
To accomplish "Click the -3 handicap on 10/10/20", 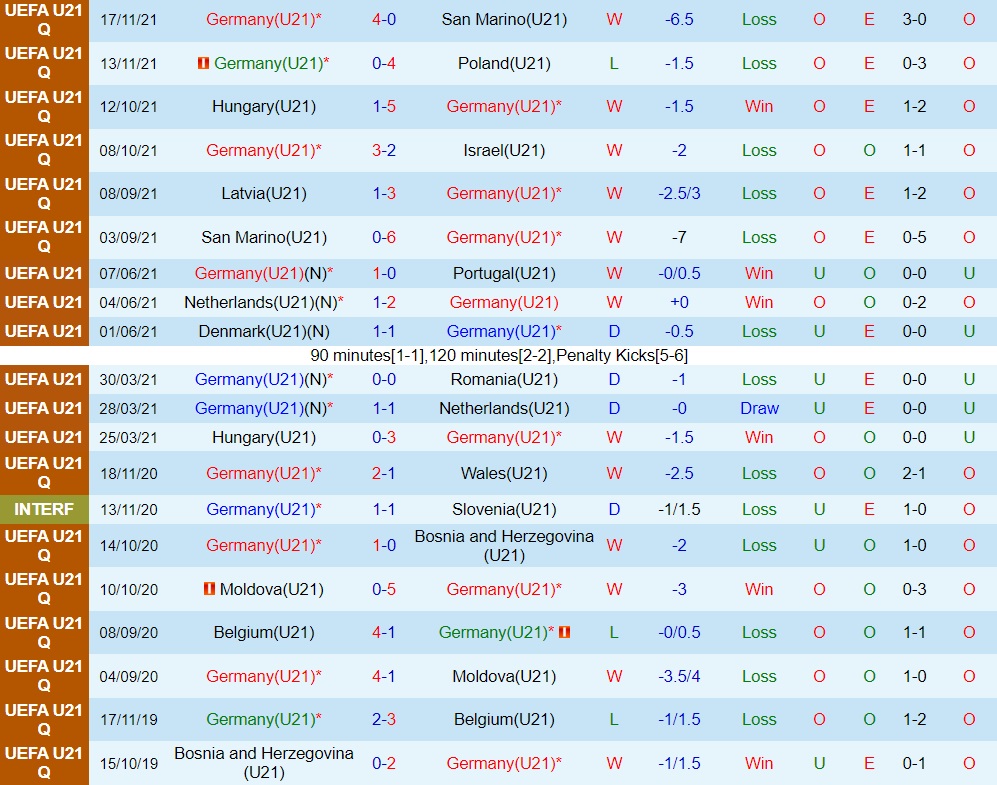I will tap(679, 589).
